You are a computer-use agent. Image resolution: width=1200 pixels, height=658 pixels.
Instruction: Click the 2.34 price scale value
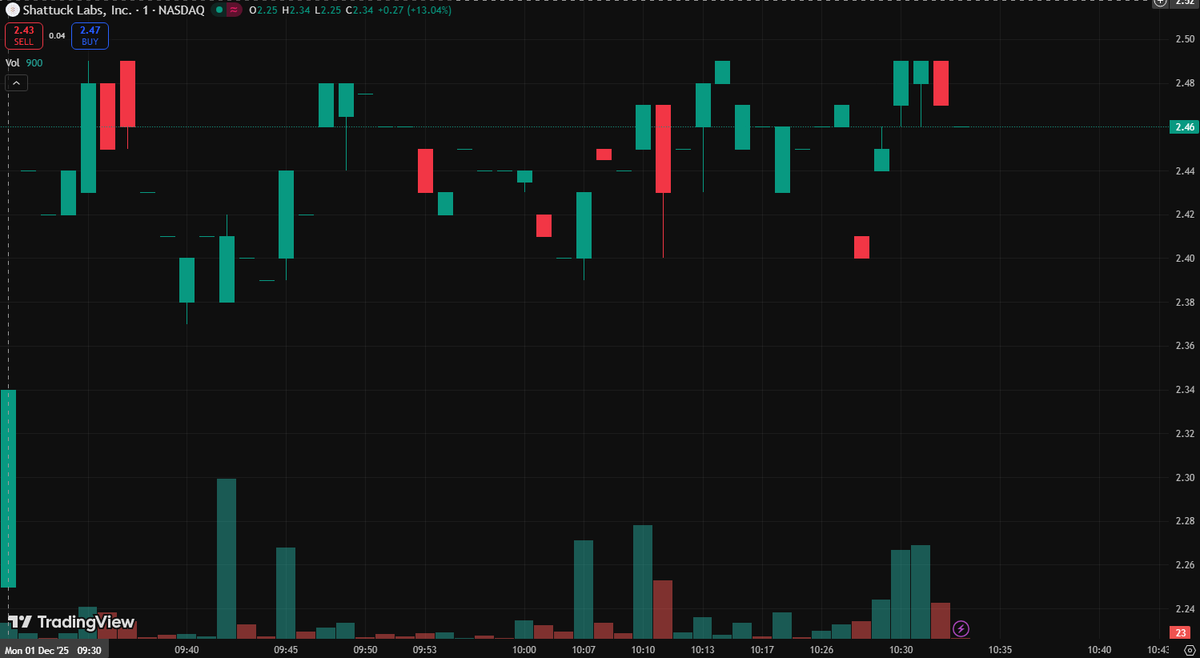pos(1185,390)
